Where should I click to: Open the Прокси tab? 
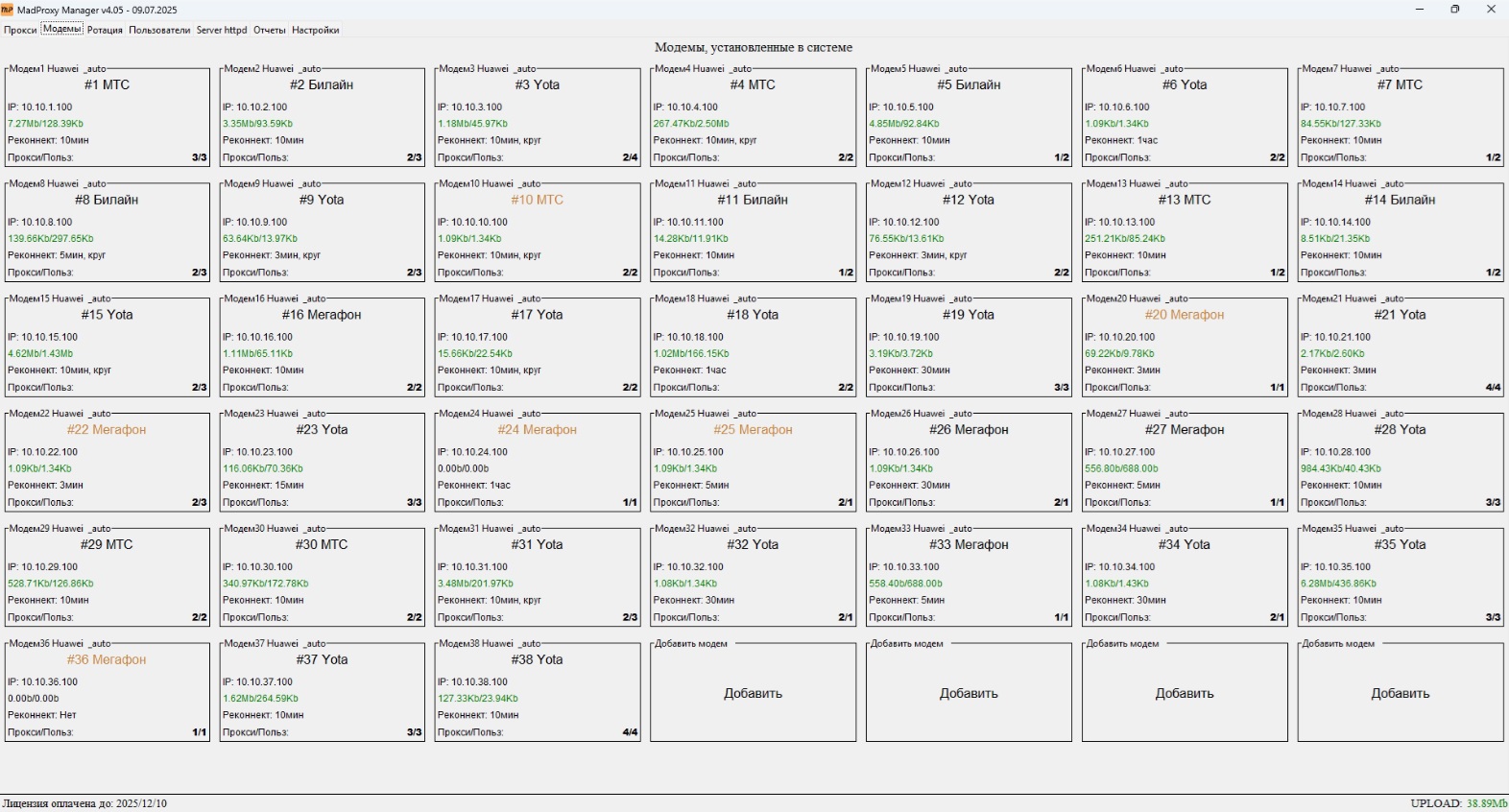[x=20, y=30]
